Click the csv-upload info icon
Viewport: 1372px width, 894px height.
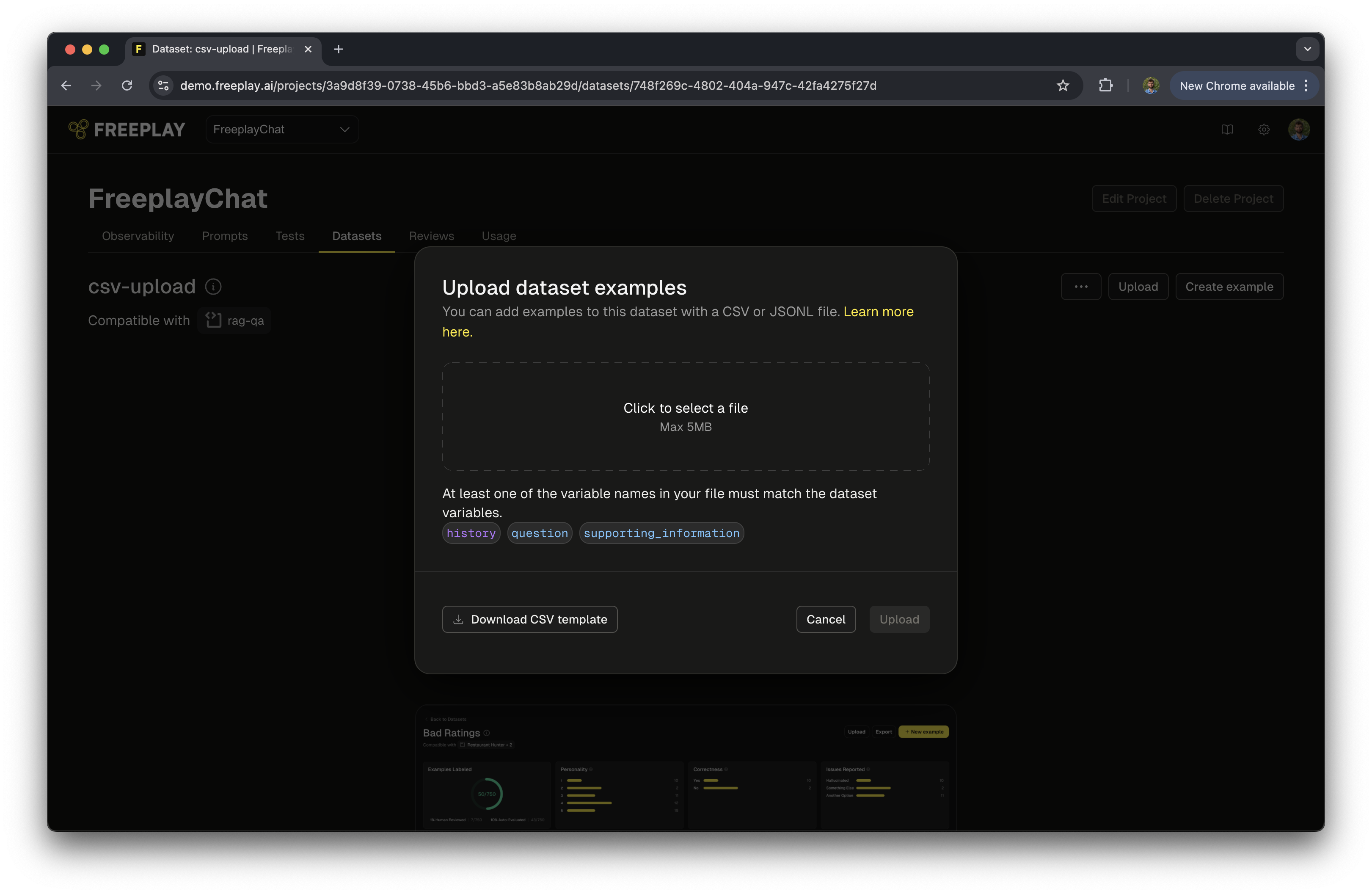coord(213,287)
